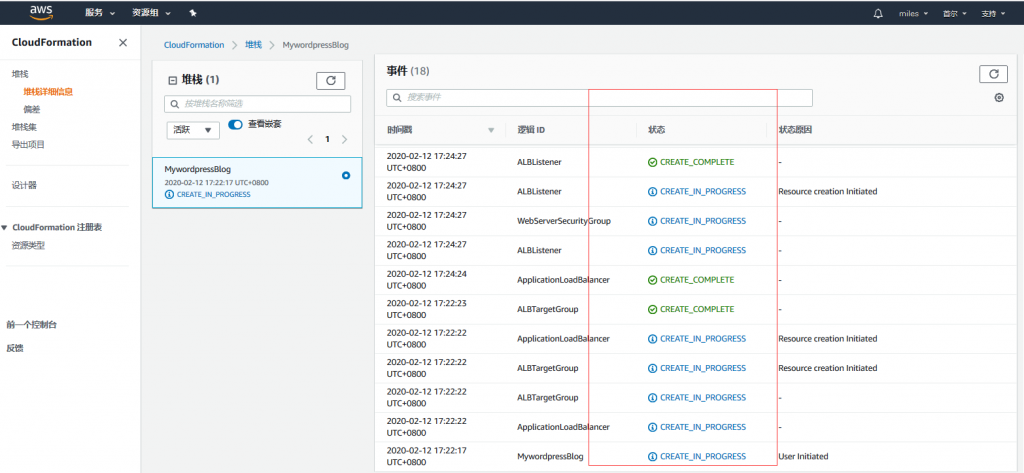
Task: Open the region selector menu
Action: [x=954, y=14]
